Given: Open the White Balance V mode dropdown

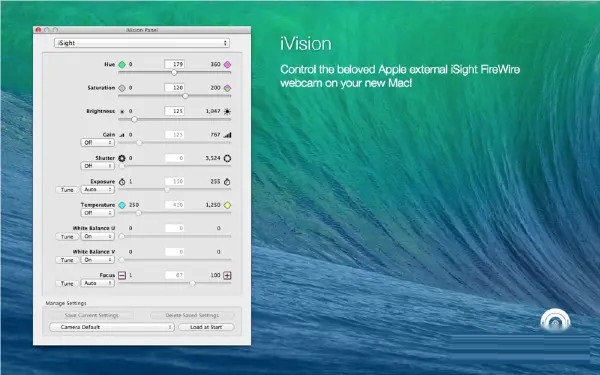Looking at the screenshot, I should (x=98, y=260).
